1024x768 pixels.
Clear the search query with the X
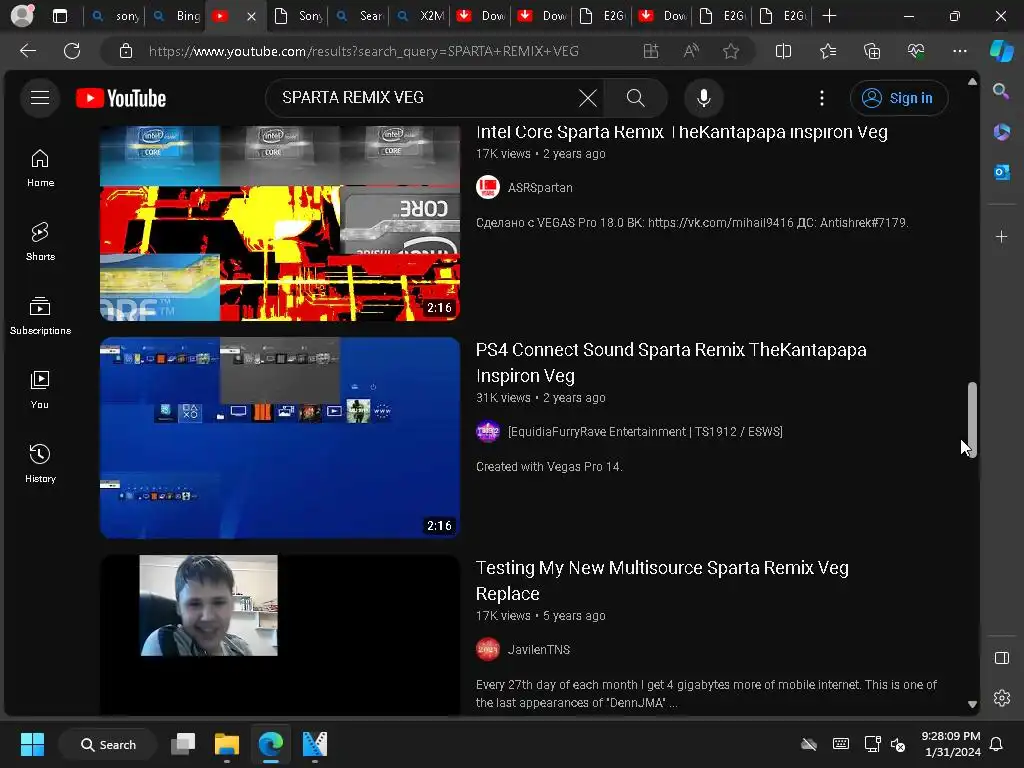click(587, 98)
